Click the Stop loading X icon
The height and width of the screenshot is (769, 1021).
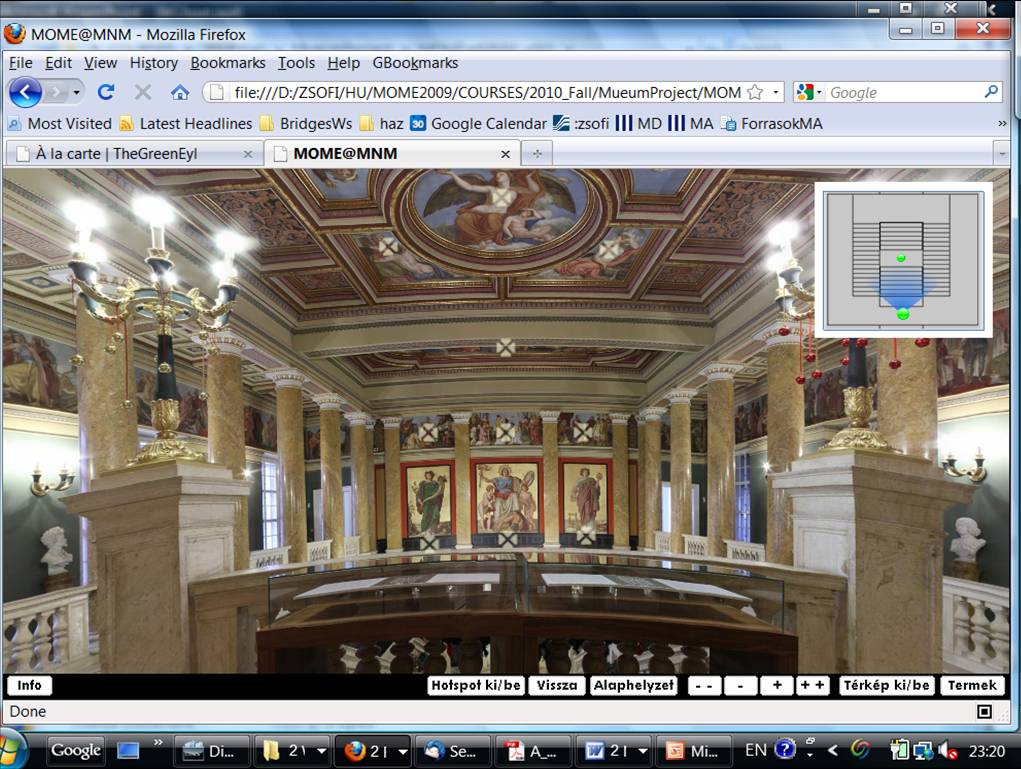[x=143, y=92]
